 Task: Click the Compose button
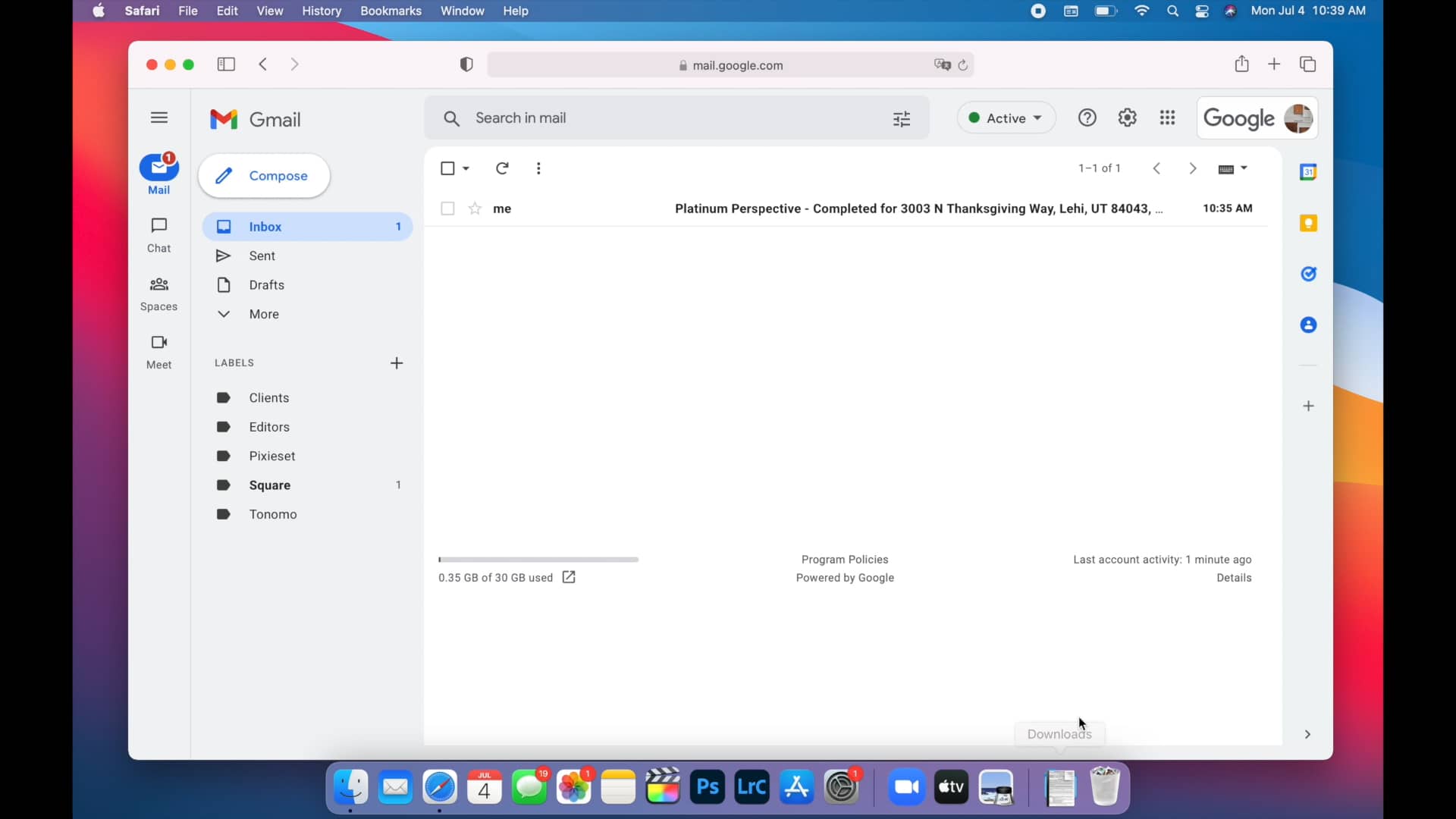(x=264, y=176)
